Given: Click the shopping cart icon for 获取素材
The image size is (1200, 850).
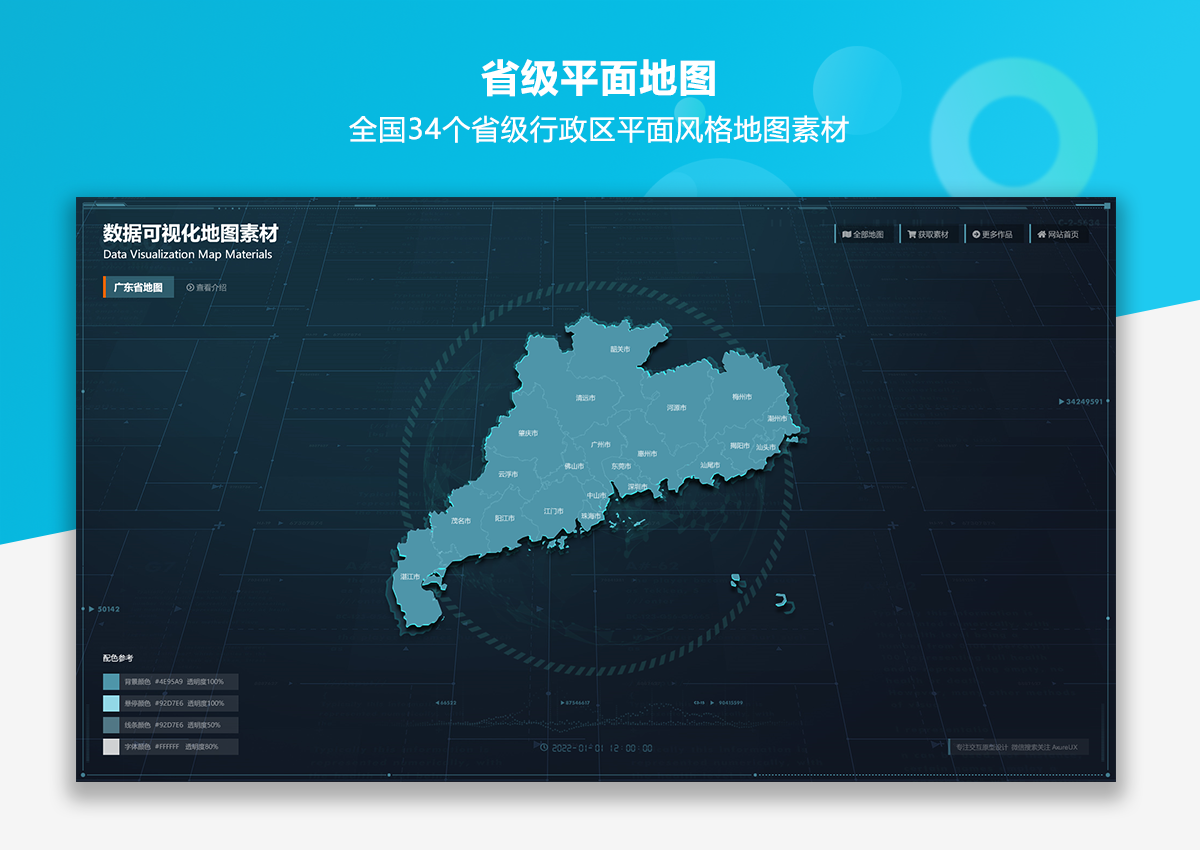Looking at the screenshot, I should [x=912, y=235].
